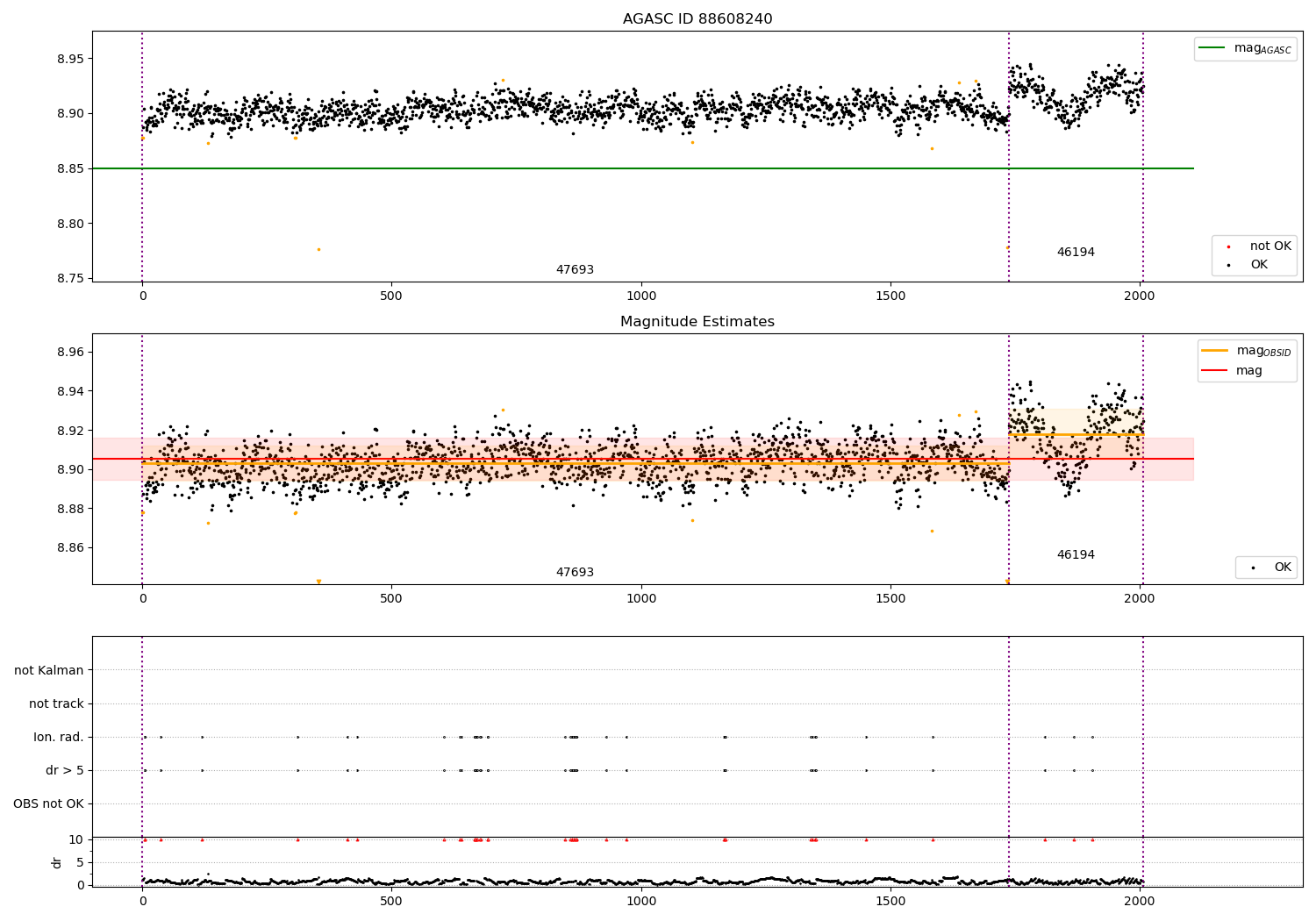The height and width of the screenshot is (921, 1316).
Task: Click the 'OBS not OK' row label
Action: point(49,803)
